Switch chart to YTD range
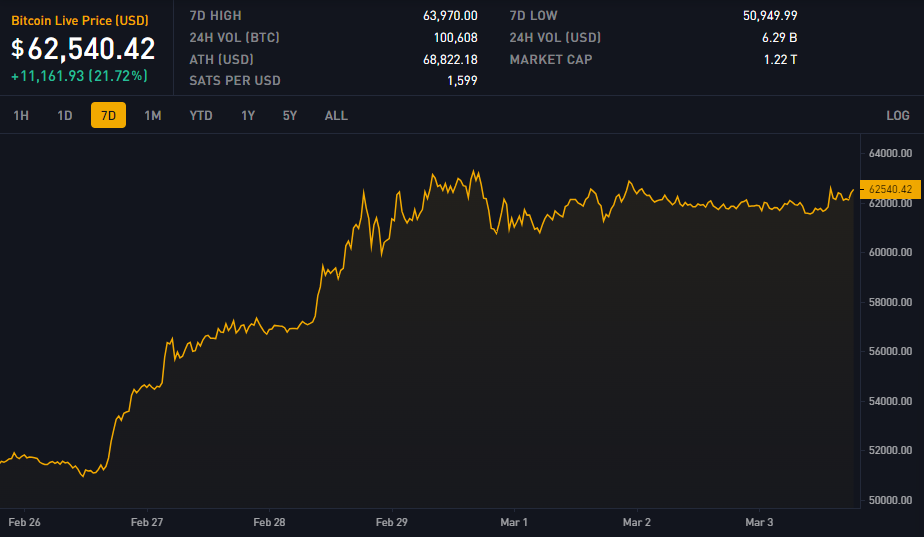The height and width of the screenshot is (537, 924). pos(201,116)
